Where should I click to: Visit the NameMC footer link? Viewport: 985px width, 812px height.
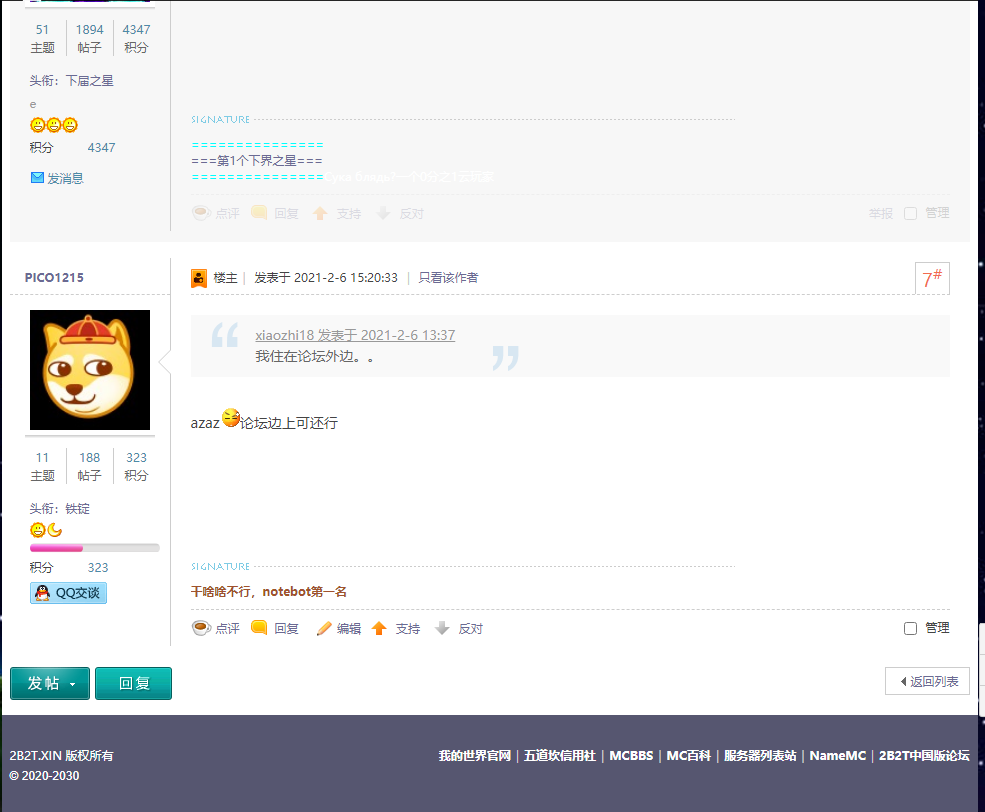[x=838, y=755]
